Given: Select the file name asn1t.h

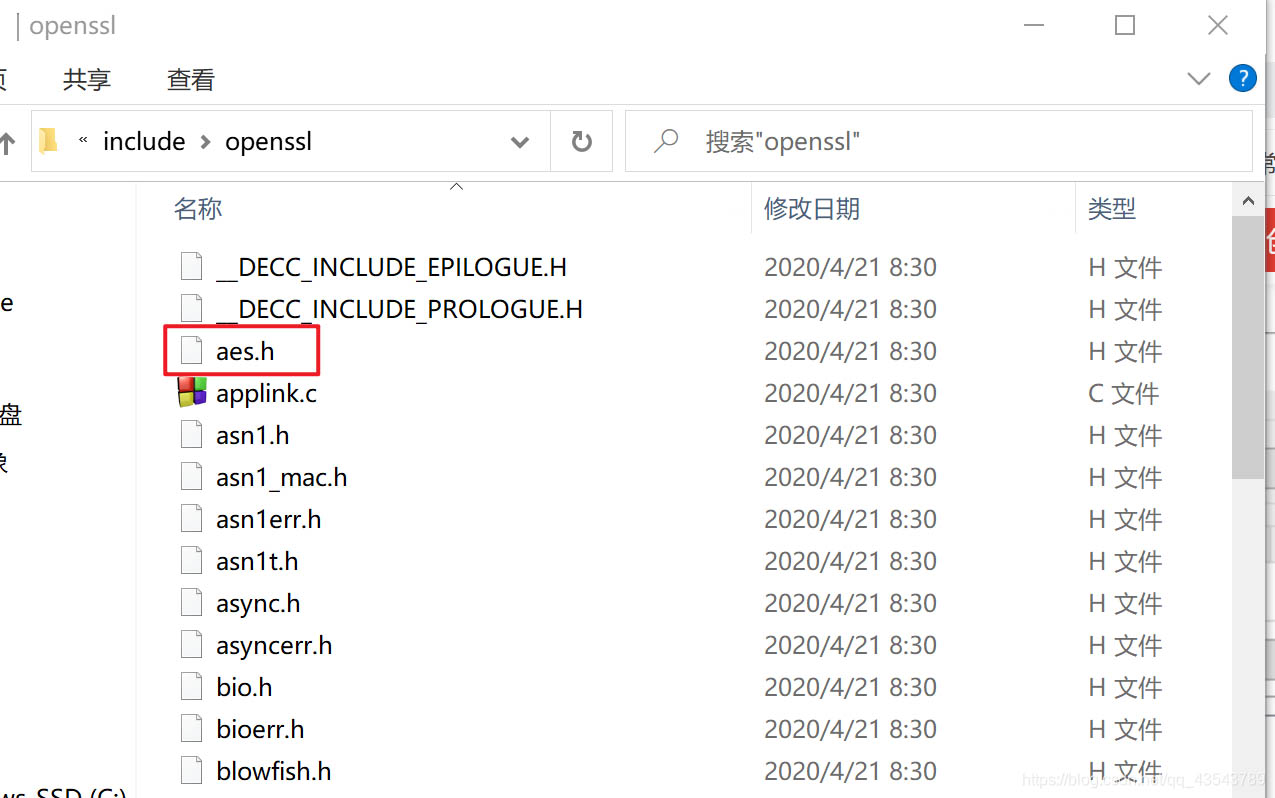Looking at the screenshot, I should pos(257,561).
